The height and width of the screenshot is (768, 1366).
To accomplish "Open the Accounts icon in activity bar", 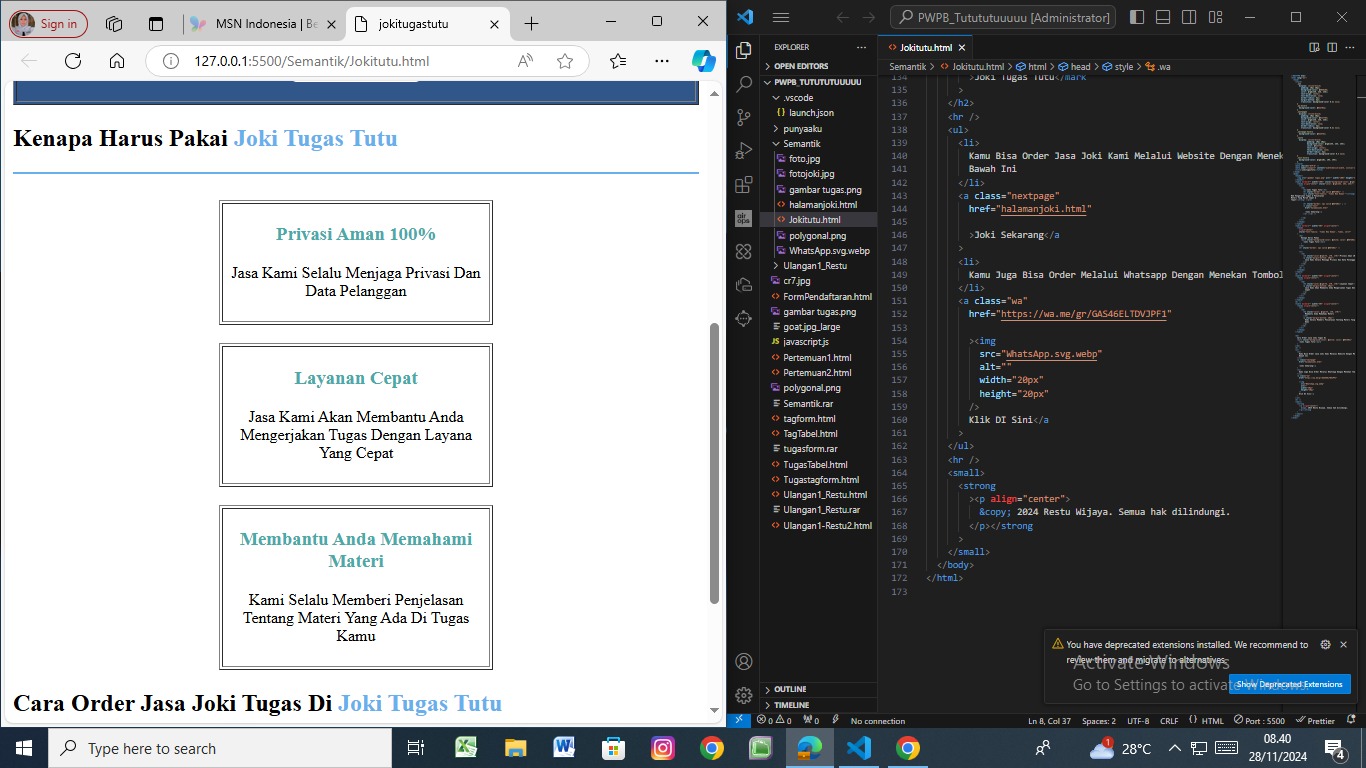I will pos(743,661).
